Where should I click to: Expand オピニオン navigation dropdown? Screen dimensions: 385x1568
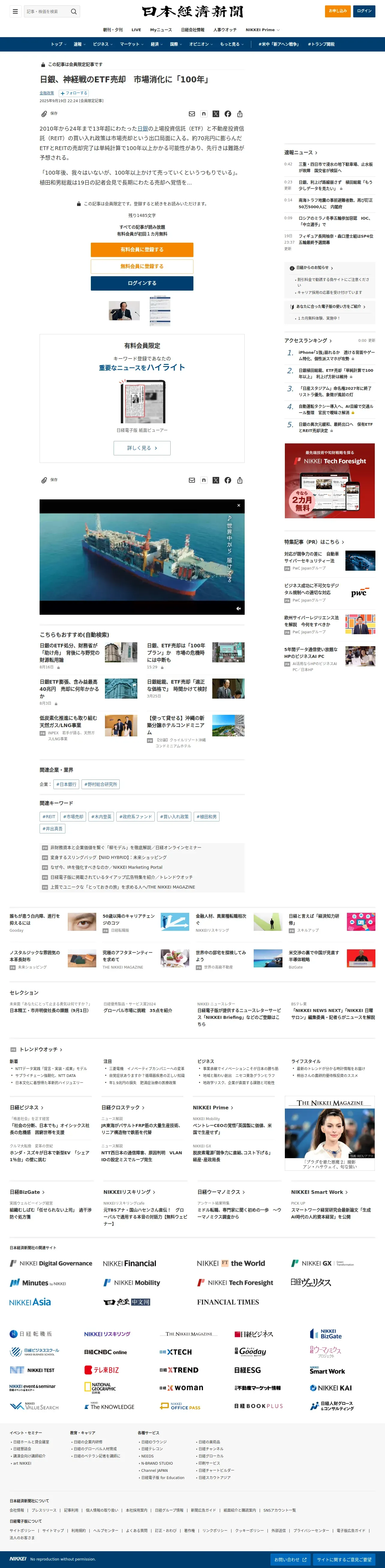pos(201,44)
